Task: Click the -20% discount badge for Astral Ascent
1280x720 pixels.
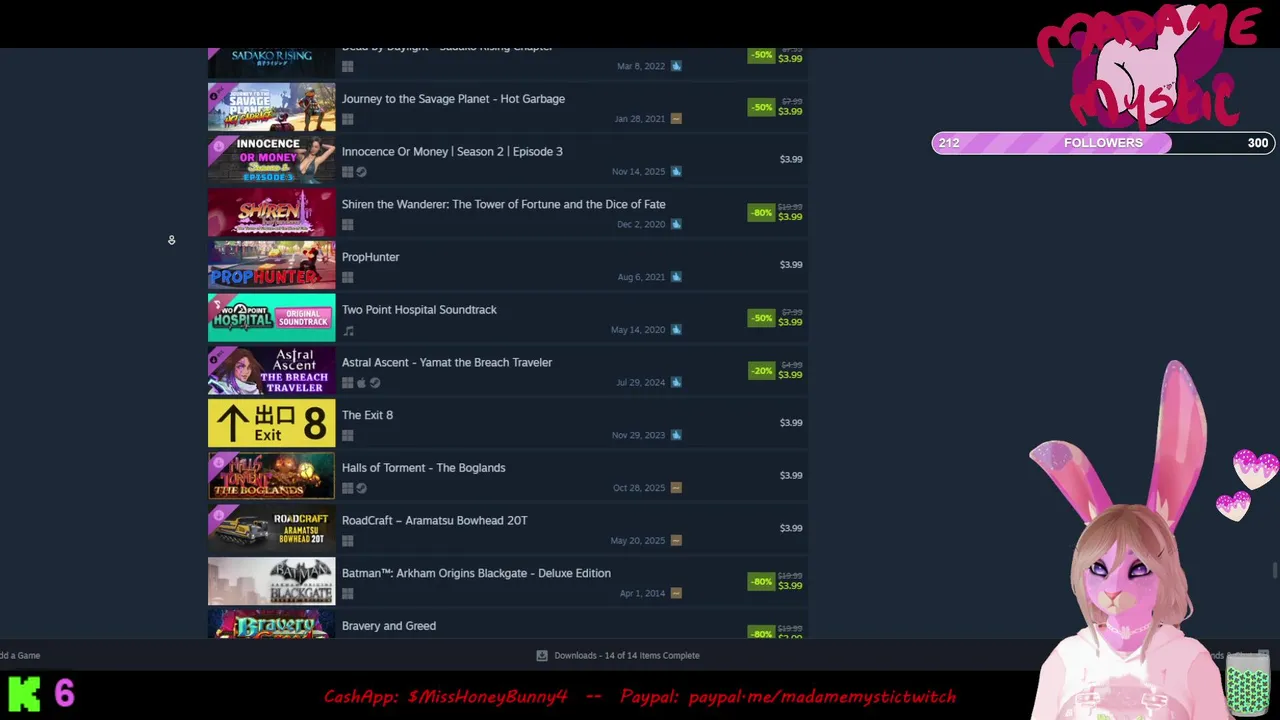Action: [x=761, y=371]
